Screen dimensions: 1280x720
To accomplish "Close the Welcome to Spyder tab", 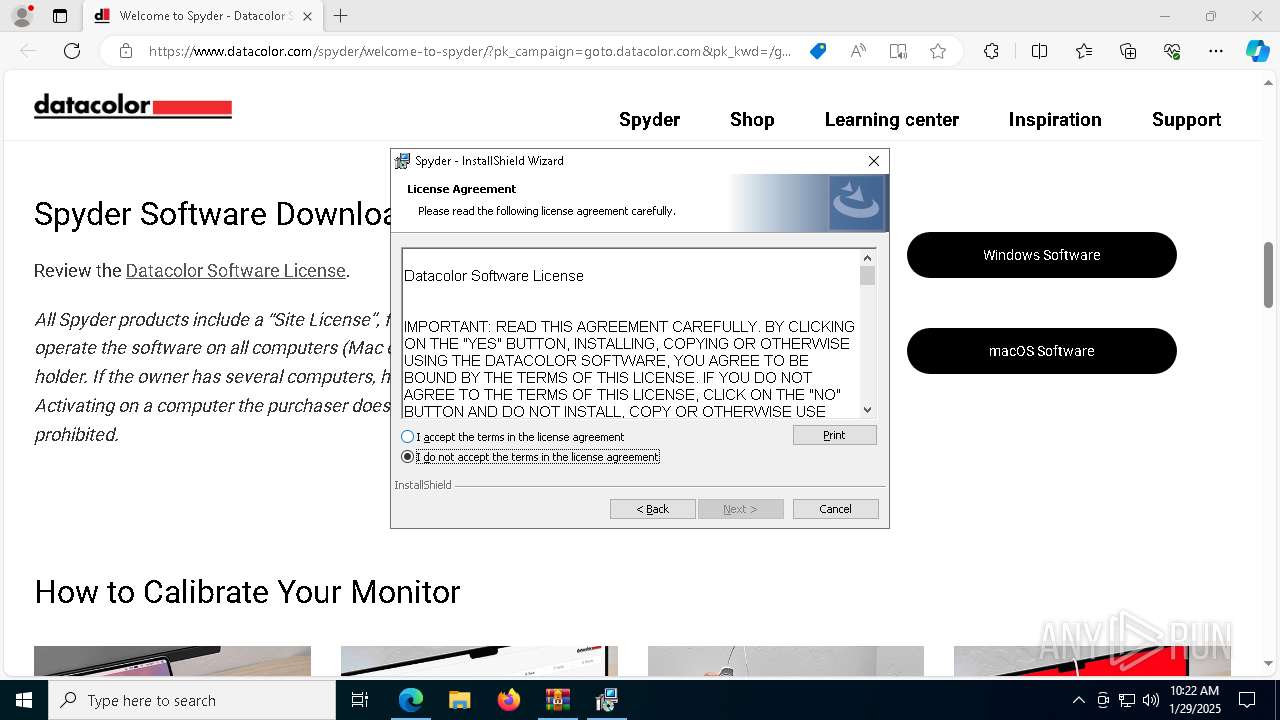I will (307, 16).
